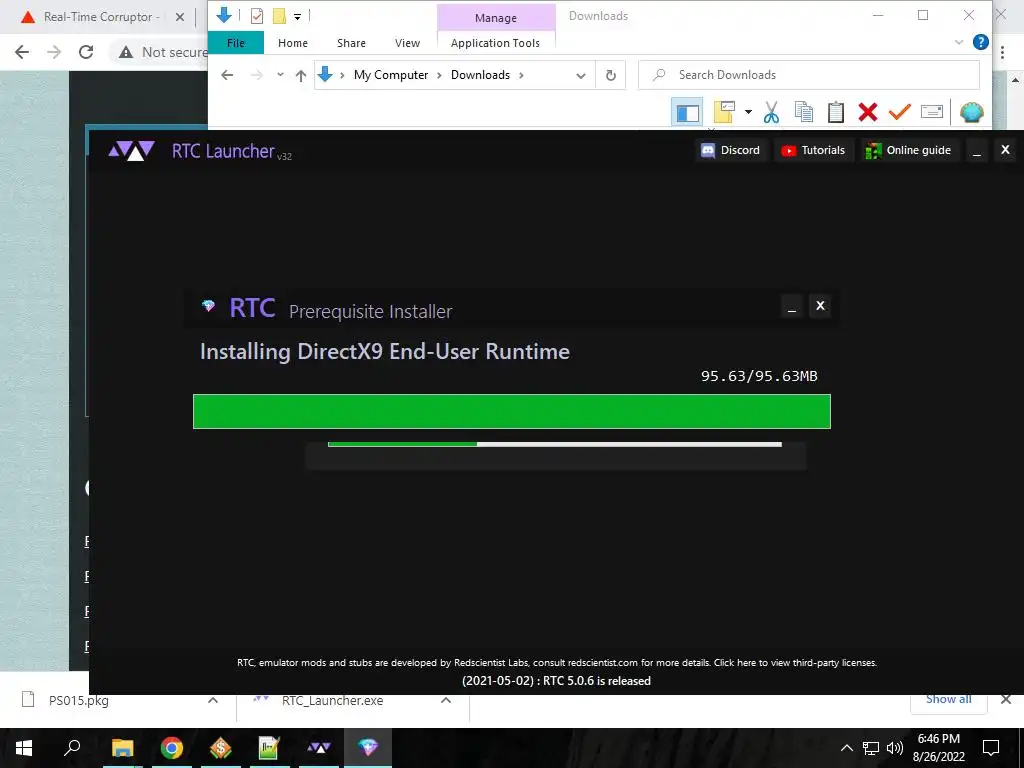The image size is (1024, 768).
Task: Go forward in File Explorer navigation
Action: [257, 75]
